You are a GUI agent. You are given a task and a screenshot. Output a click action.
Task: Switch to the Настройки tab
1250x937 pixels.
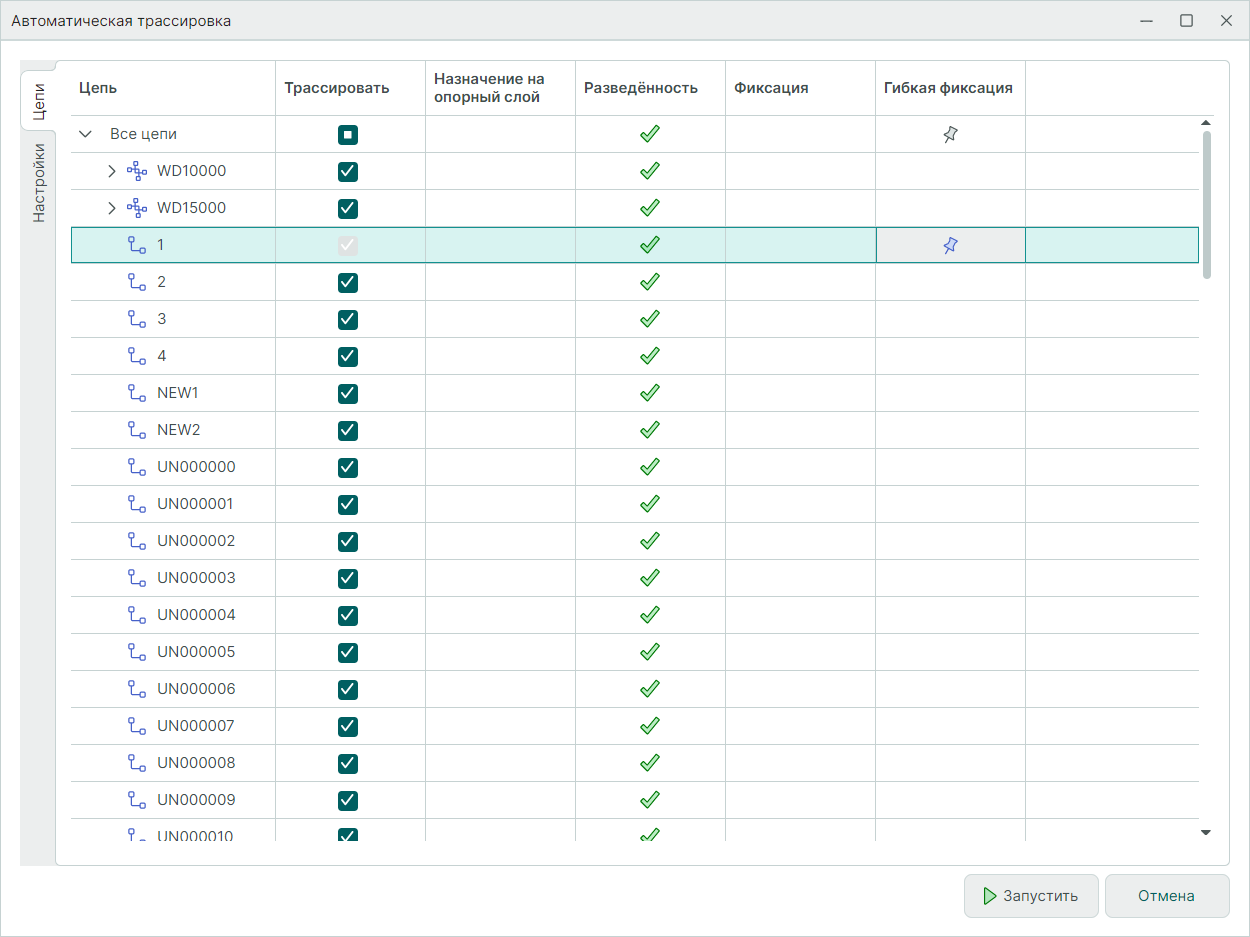[38, 182]
